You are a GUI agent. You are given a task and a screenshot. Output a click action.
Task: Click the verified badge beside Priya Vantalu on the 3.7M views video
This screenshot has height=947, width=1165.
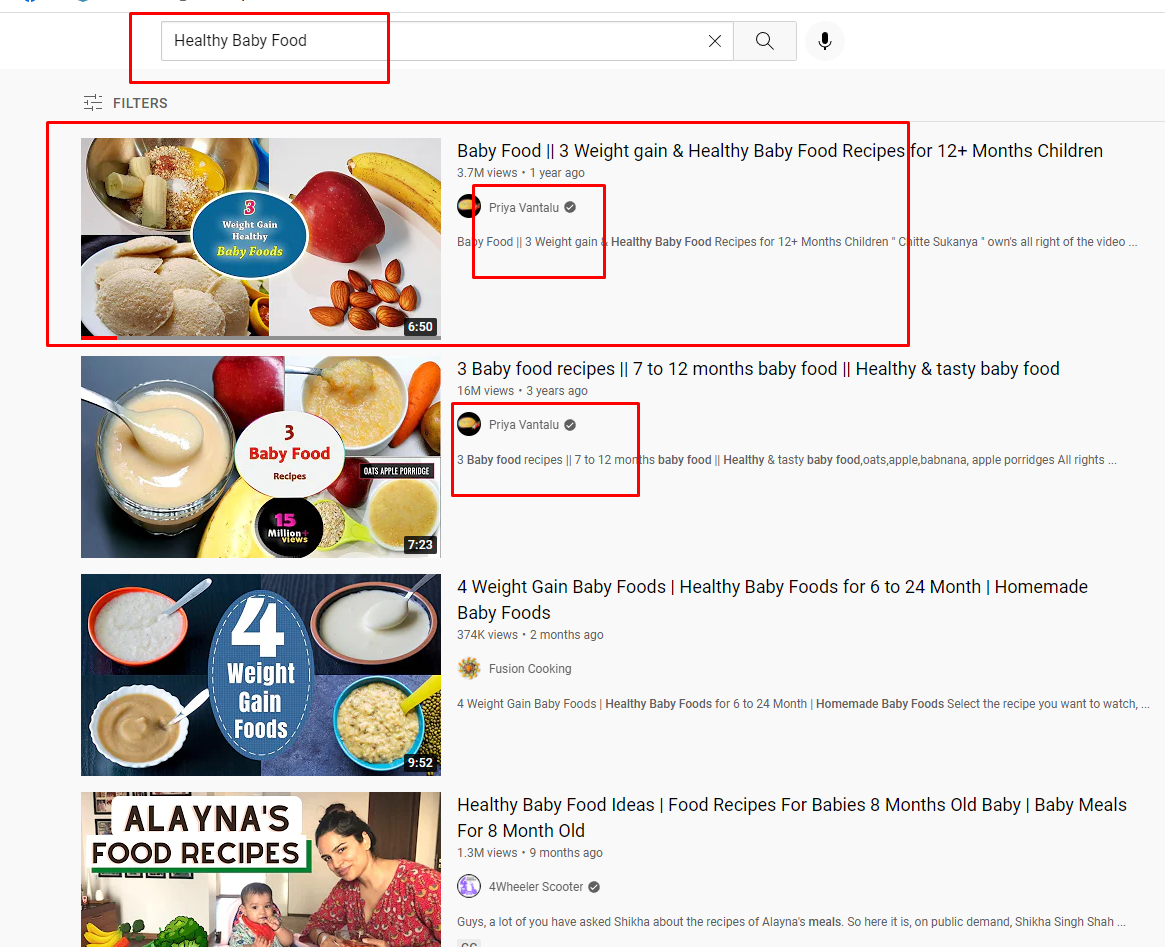(x=570, y=207)
